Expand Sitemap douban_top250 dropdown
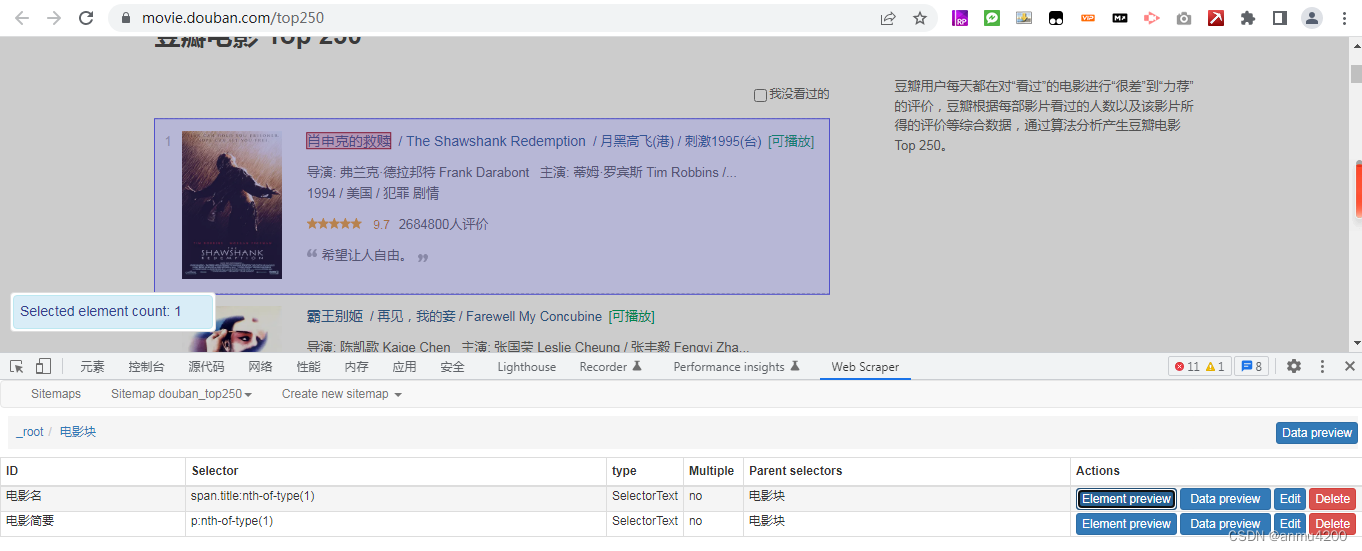The width and height of the screenshot is (1362, 551). point(181,394)
